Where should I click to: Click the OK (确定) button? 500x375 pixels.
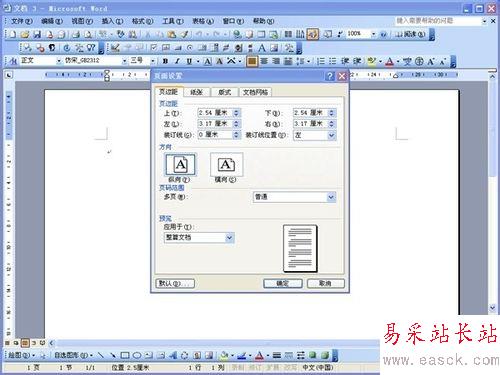tap(283, 283)
